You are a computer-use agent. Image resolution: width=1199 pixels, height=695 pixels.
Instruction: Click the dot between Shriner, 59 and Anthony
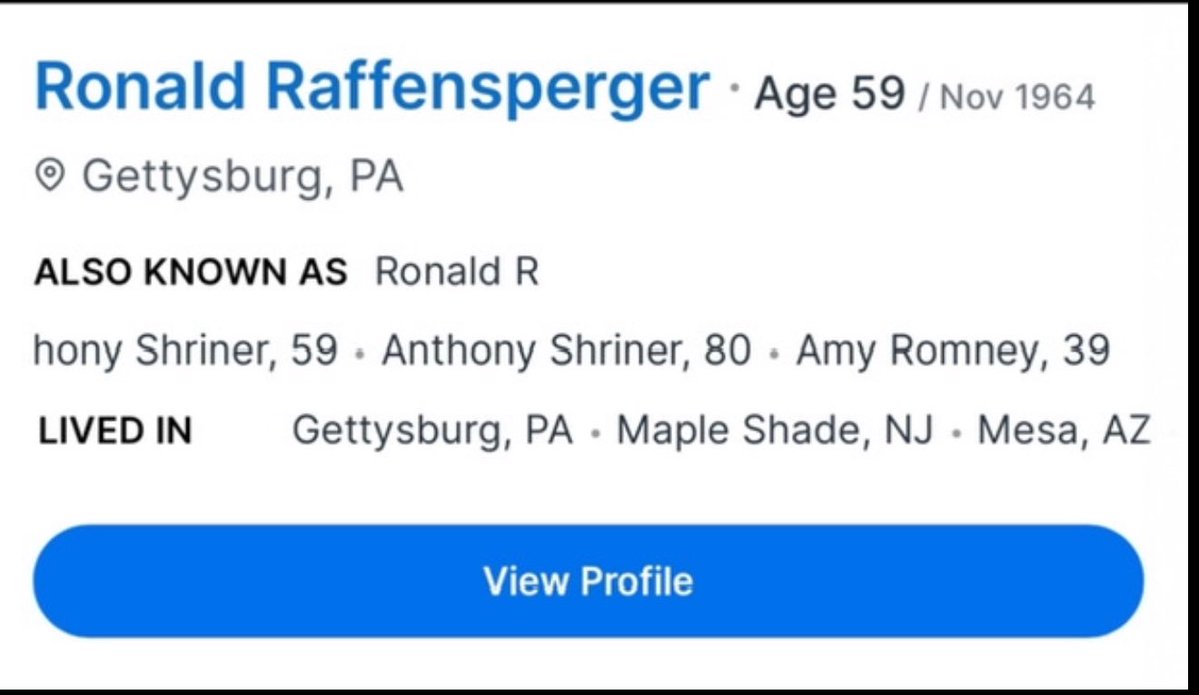pyautogui.click(x=360, y=354)
